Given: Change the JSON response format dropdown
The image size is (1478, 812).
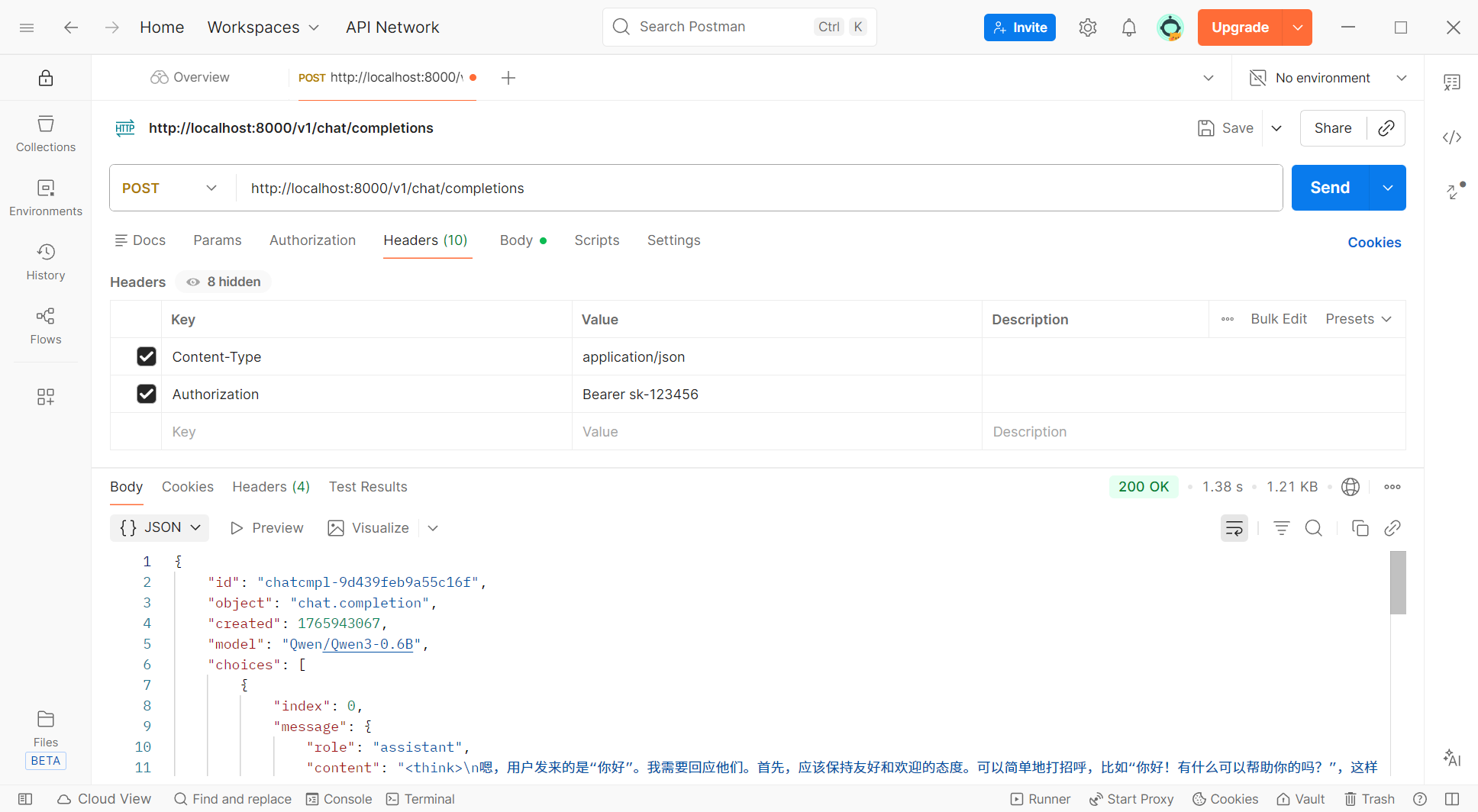Looking at the screenshot, I should [x=160, y=527].
